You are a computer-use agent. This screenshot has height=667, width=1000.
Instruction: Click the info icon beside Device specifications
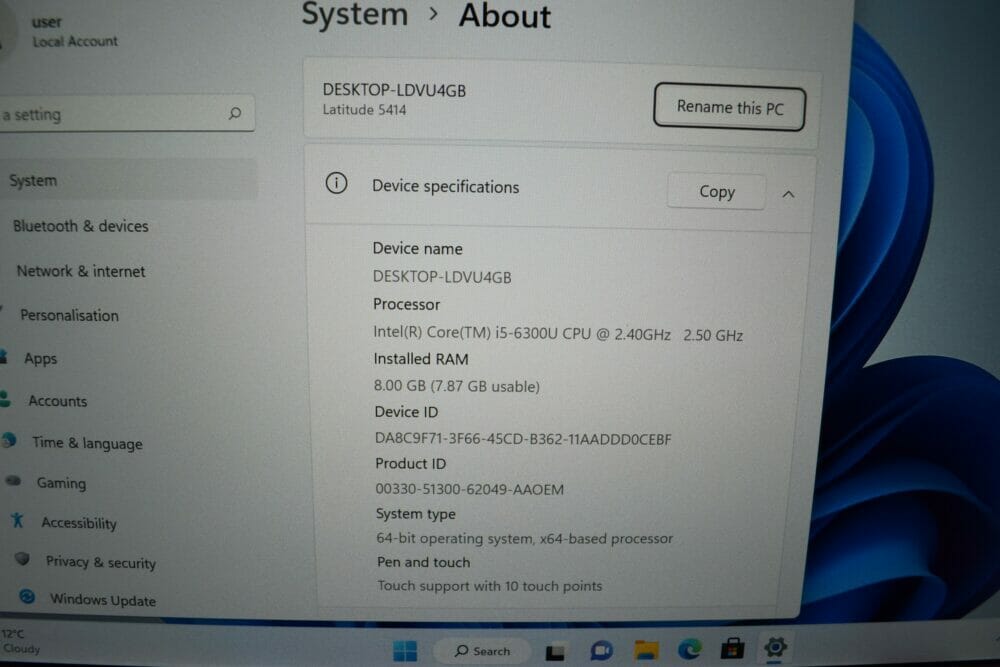[x=336, y=184]
